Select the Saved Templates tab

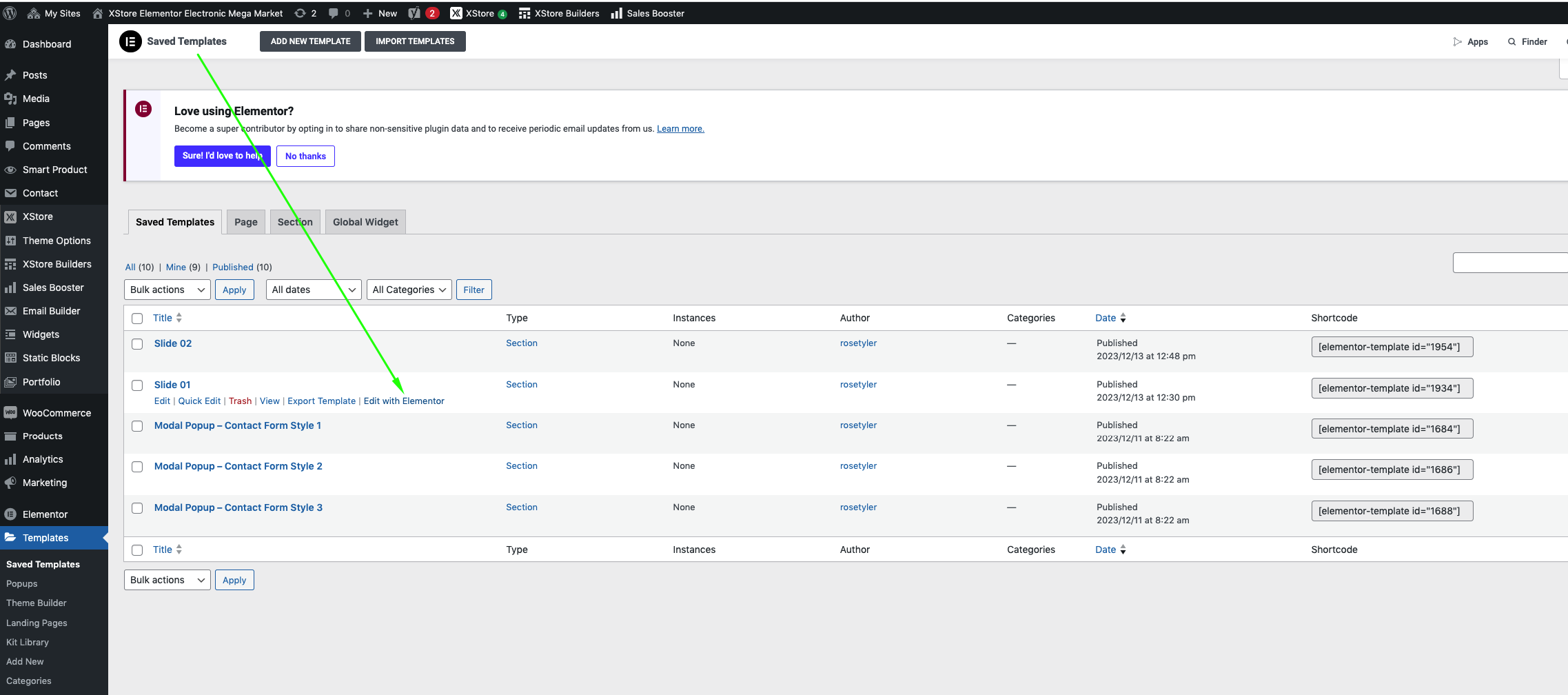(175, 222)
